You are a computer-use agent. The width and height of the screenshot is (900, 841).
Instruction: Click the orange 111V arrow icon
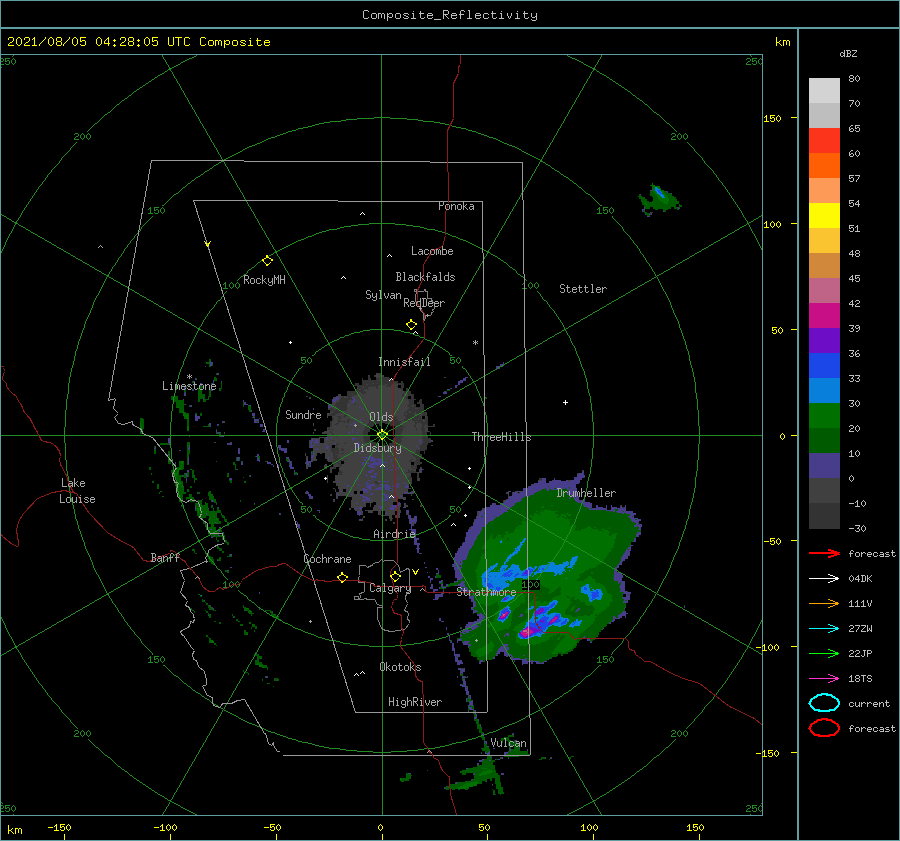824,603
